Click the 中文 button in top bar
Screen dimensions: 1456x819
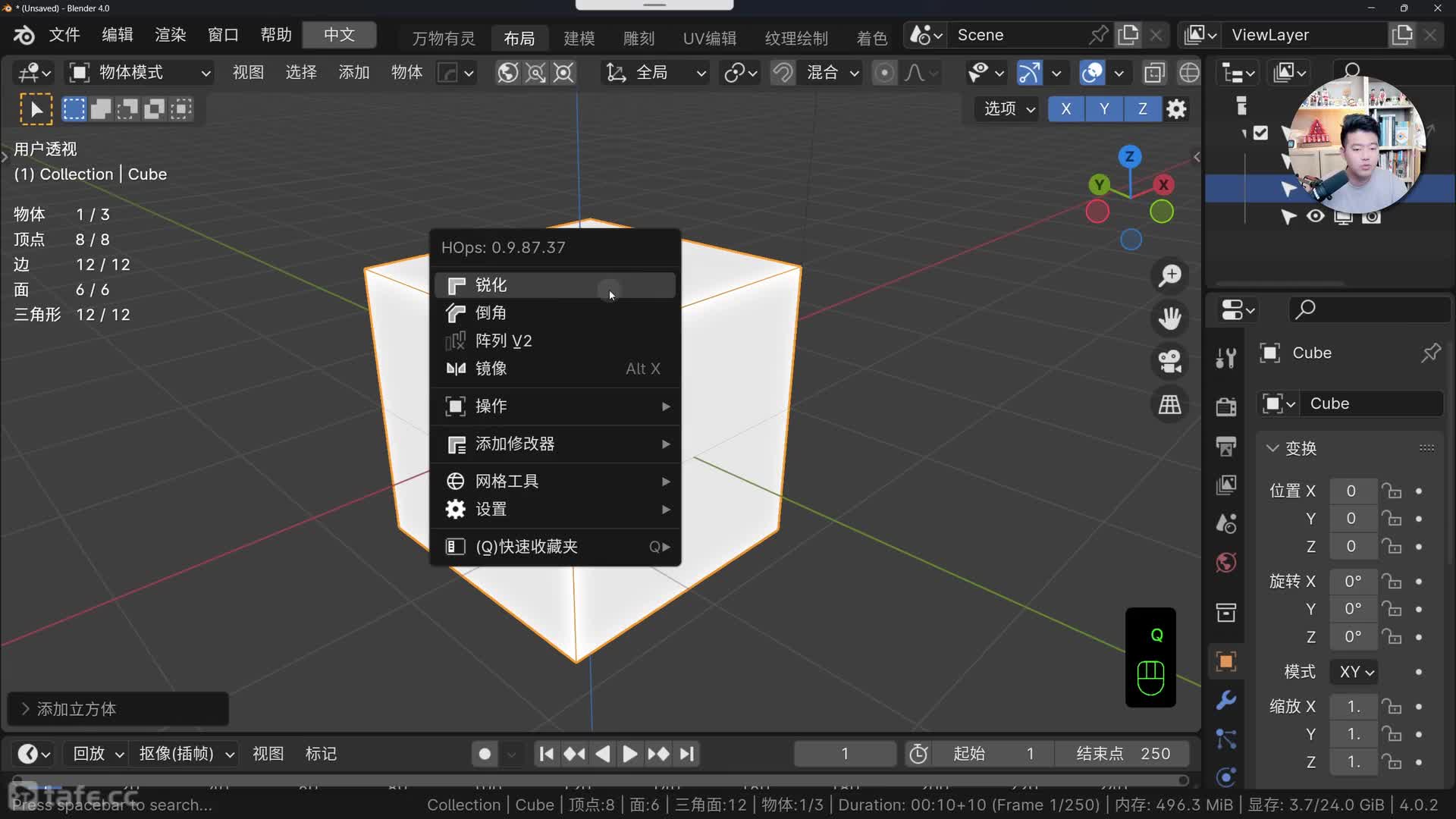pyautogui.click(x=339, y=35)
